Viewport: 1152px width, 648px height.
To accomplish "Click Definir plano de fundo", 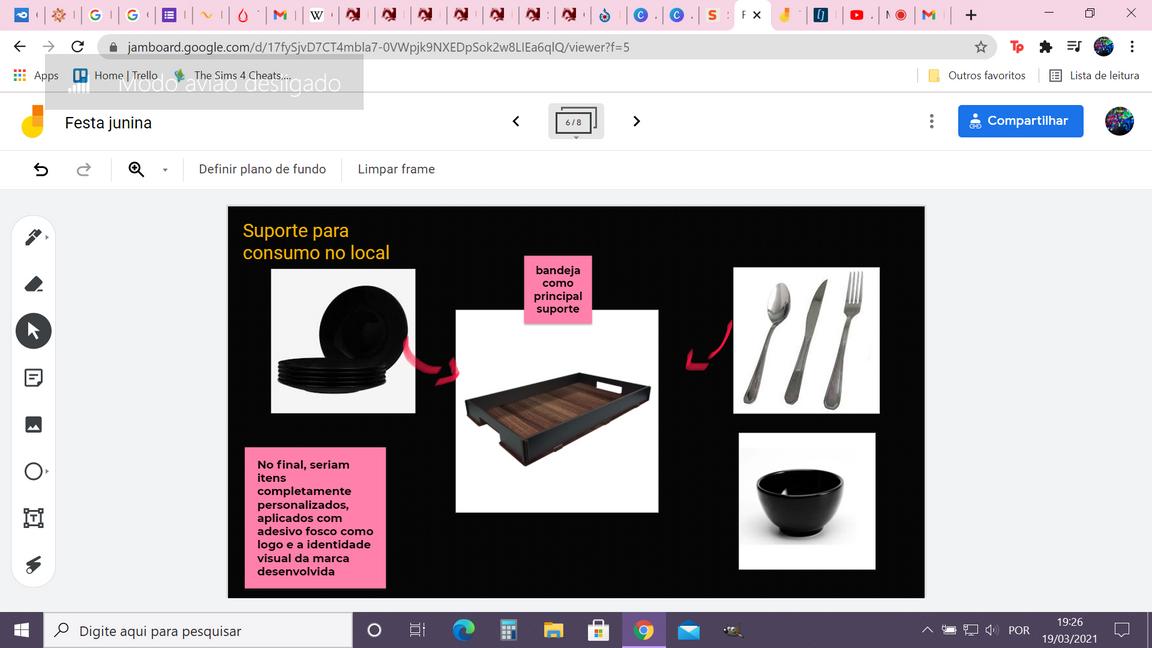I will [262, 169].
